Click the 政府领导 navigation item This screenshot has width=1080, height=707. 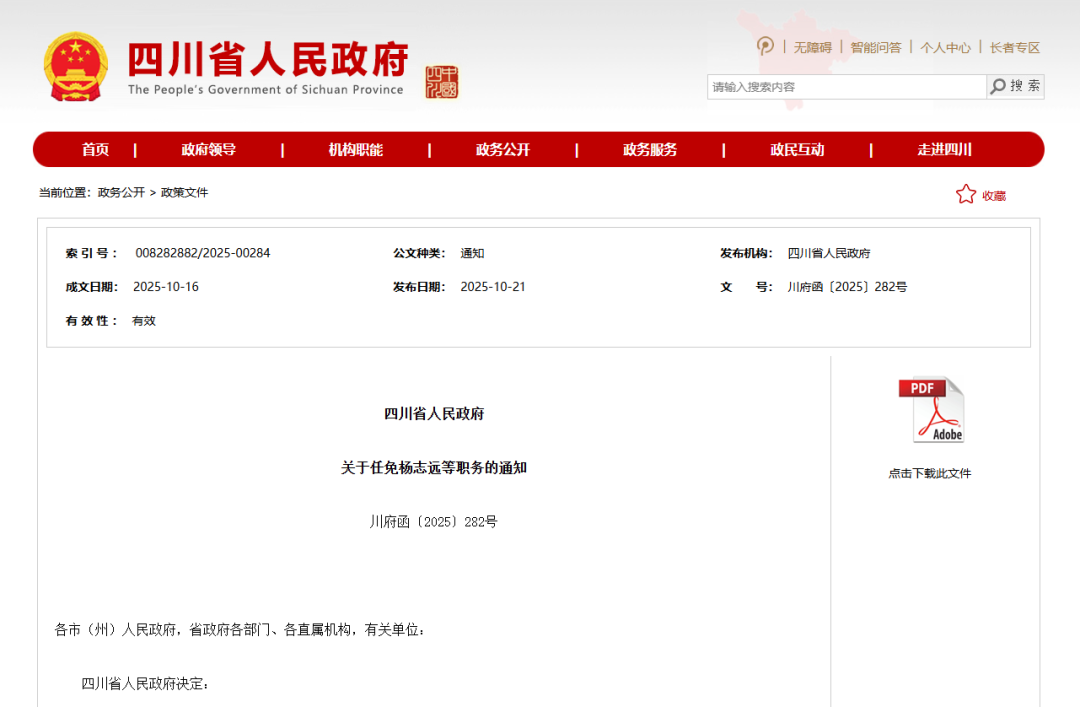pos(209,149)
